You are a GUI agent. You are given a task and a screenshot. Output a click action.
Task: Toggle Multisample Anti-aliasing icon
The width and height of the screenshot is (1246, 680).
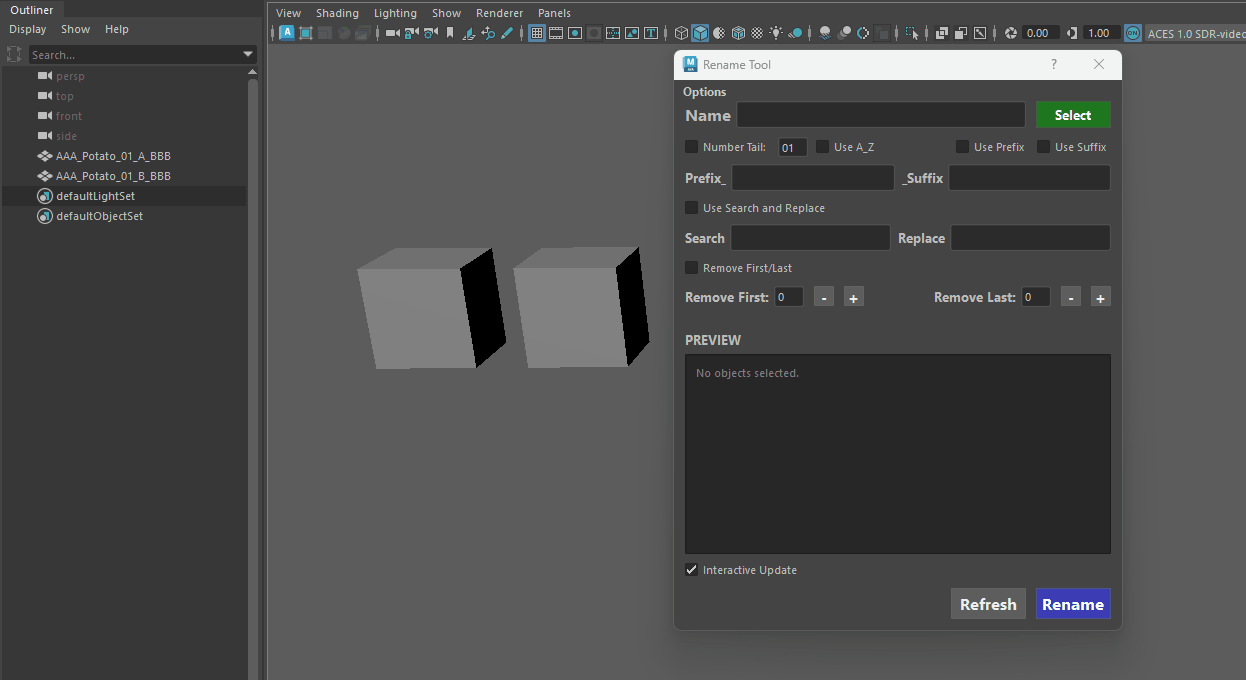click(863, 33)
